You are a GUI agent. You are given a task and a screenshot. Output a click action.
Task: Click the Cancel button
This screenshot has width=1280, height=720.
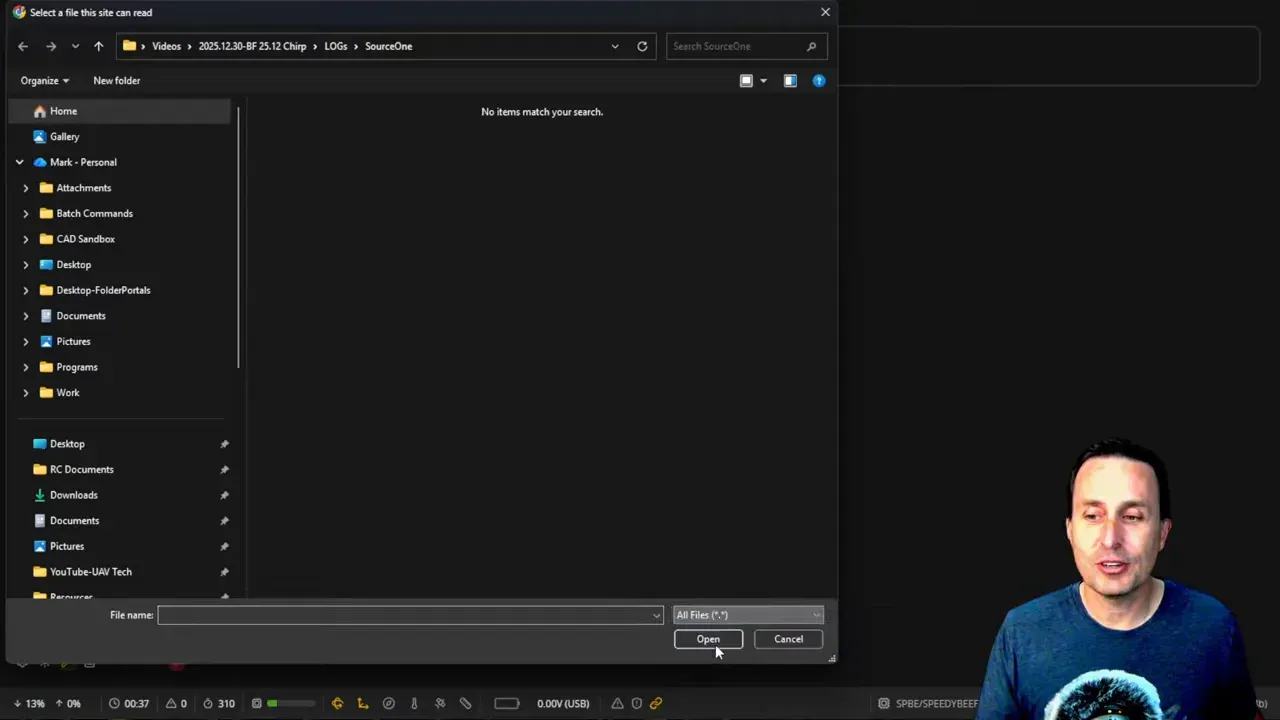click(x=788, y=639)
